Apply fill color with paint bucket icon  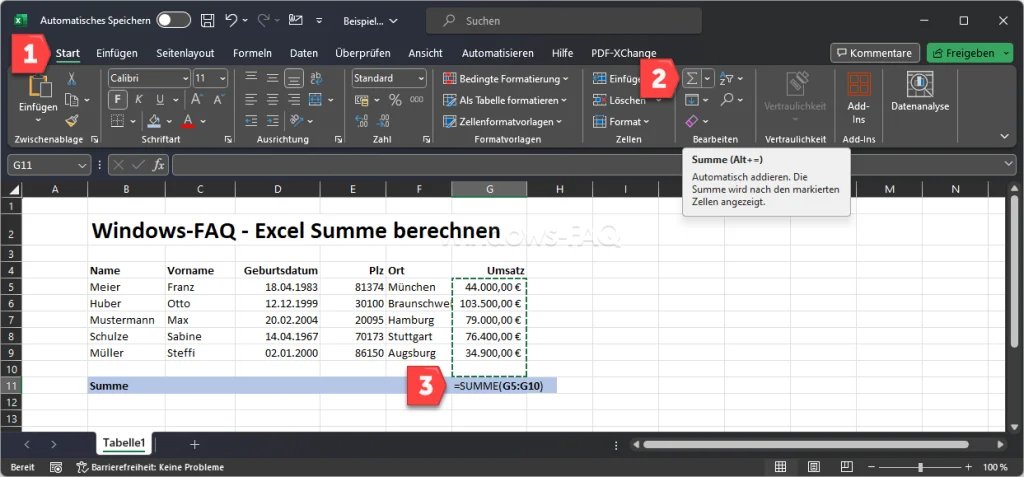pyautogui.click(x=154, y=121)
